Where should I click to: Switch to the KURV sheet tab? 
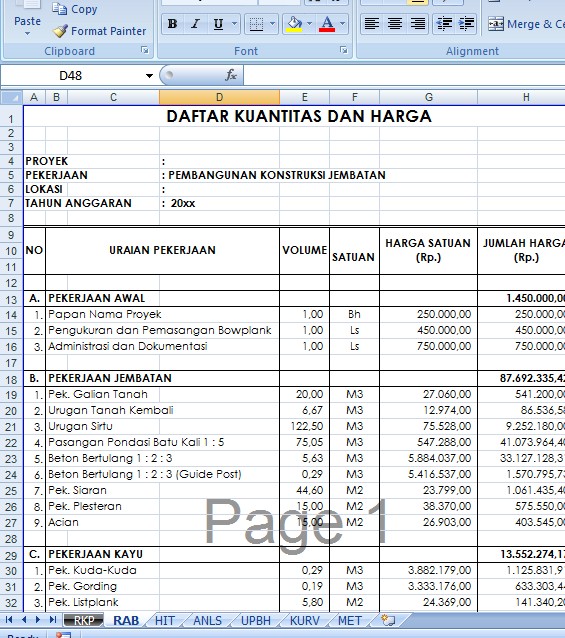coord(305,621)
